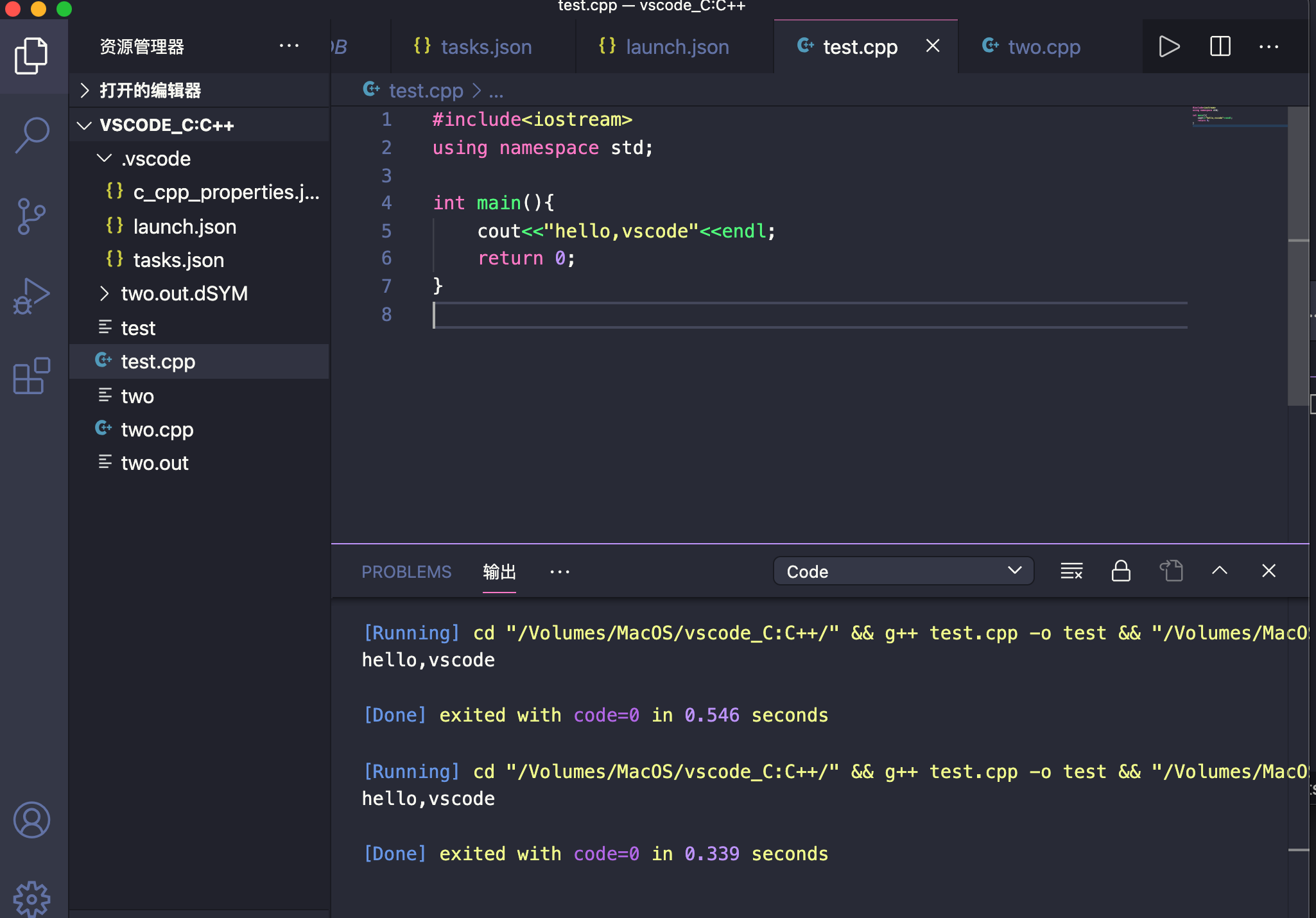Open the Manage settings gear
Viewport: 1316px width, 918px height.
point(33,898)
